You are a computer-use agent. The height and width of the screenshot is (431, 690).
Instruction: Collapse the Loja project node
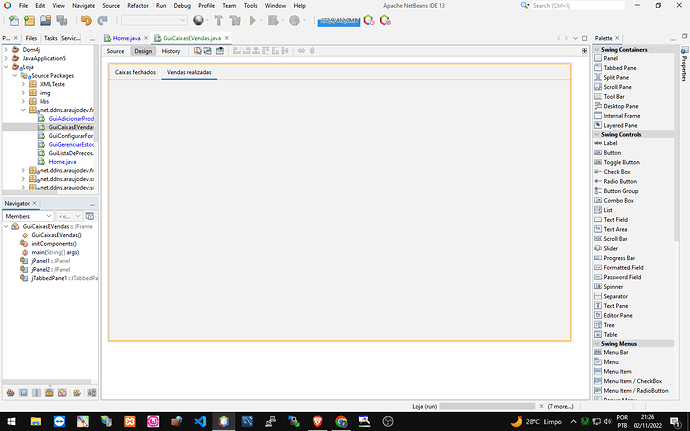click(6, 67)
